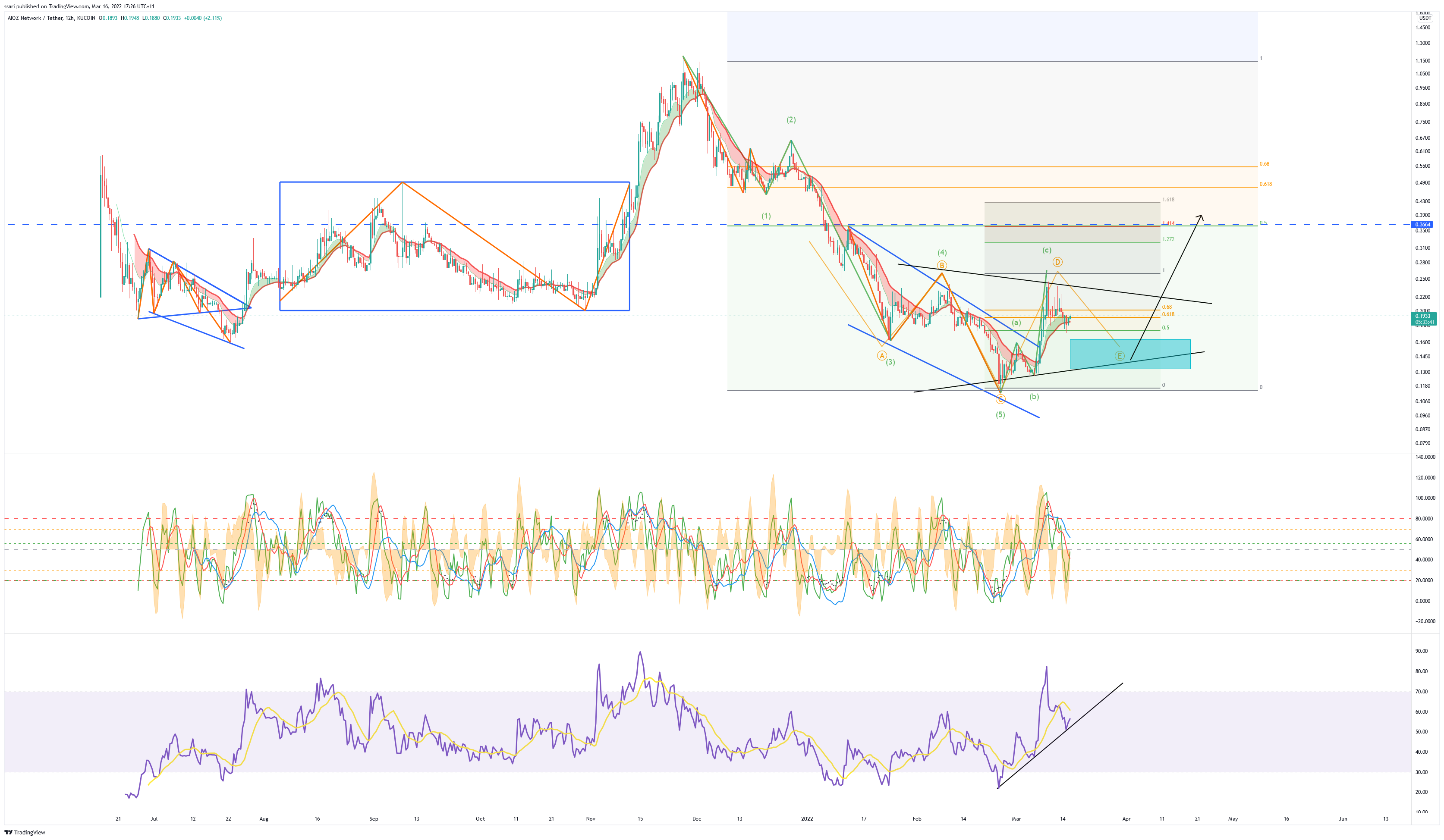
Task: Click the 90.00 RSI axis label
Action: (1421, 651)
